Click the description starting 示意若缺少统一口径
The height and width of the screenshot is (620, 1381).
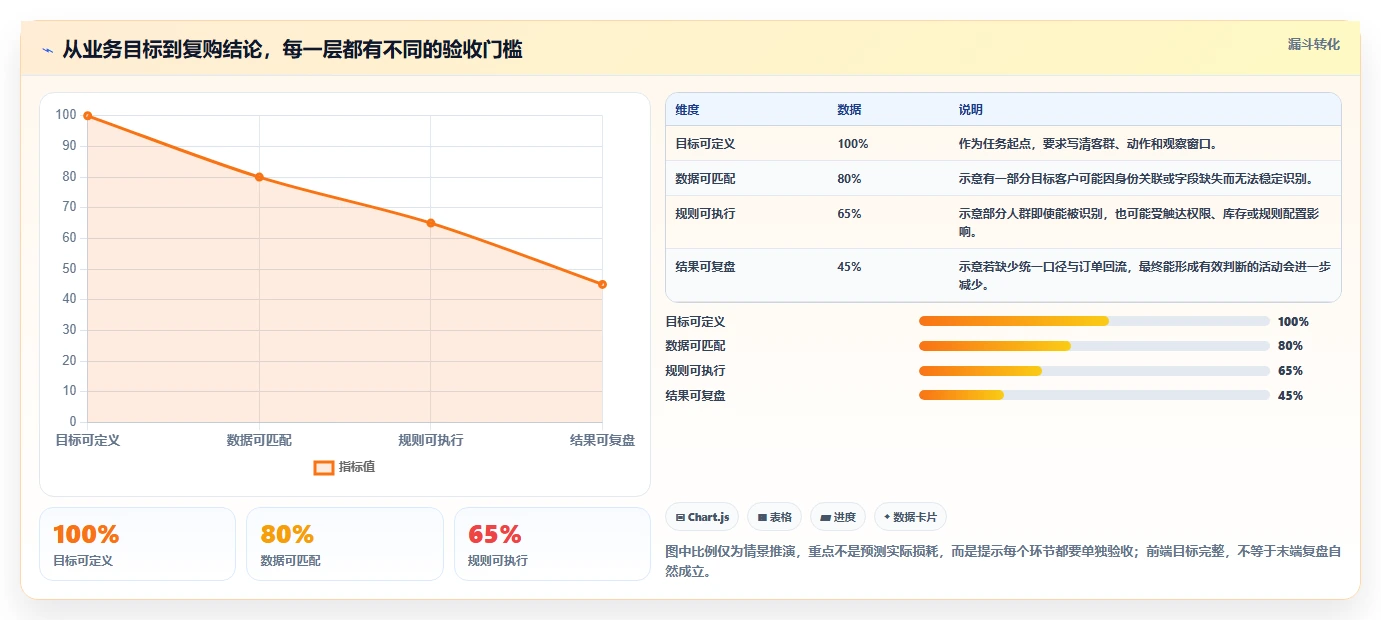point(1144,276)
